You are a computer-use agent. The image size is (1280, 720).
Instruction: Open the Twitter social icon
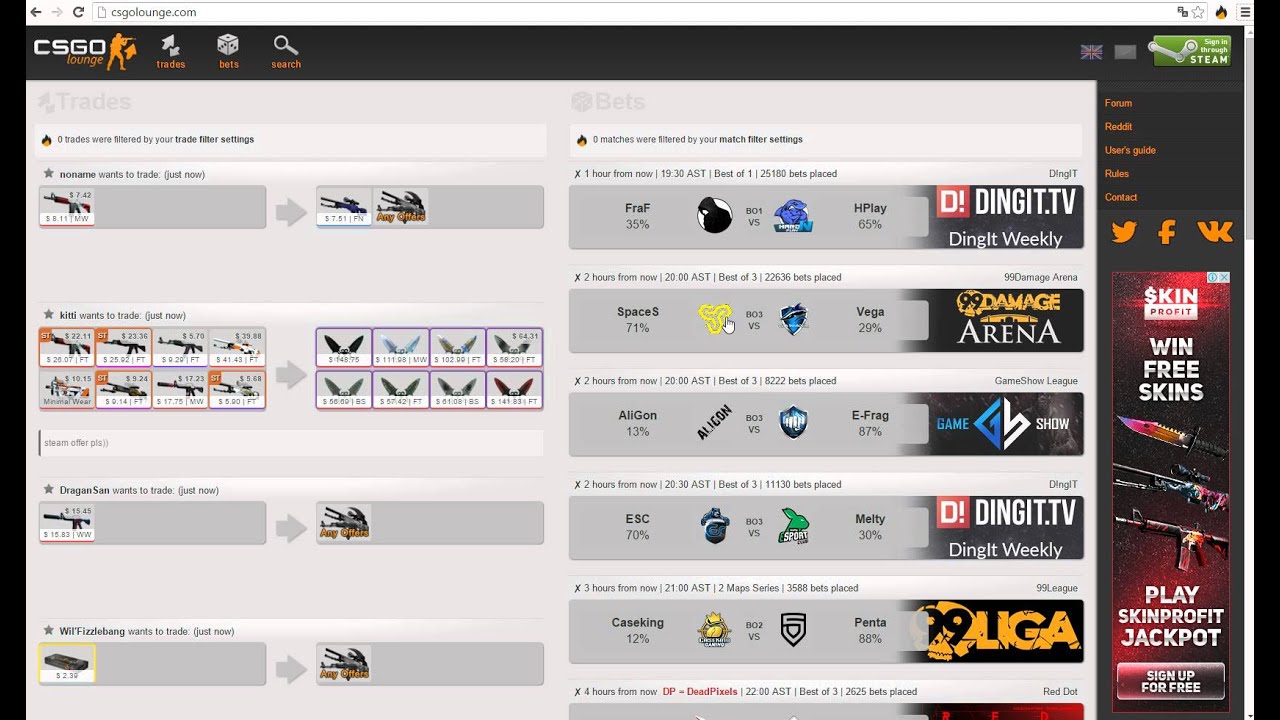[1124, 232]
